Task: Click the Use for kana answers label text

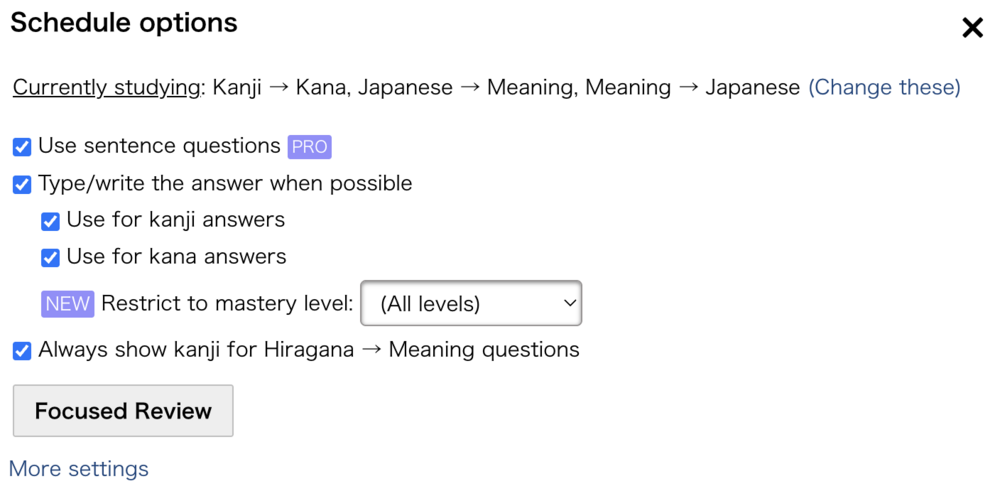Action: (176, 257)
